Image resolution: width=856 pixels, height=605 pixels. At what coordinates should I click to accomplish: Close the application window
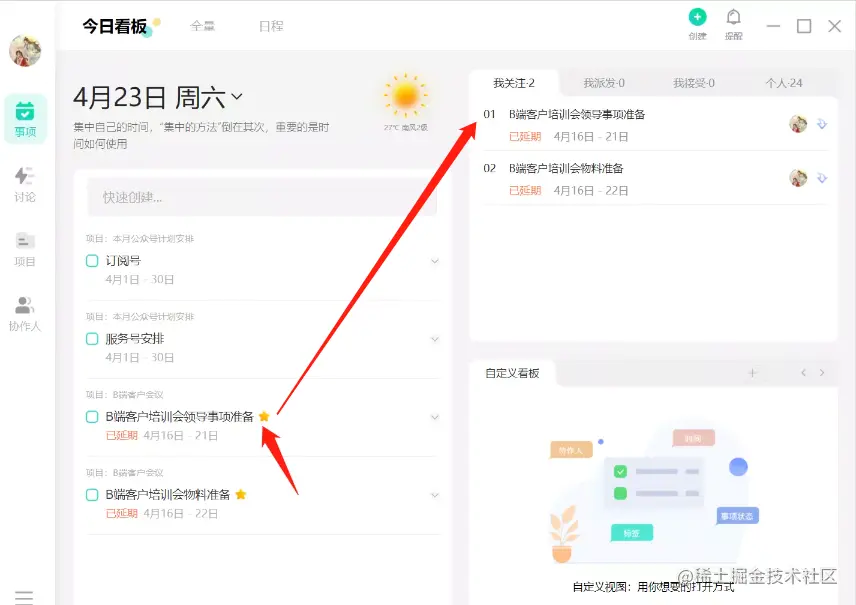[834, 26]
